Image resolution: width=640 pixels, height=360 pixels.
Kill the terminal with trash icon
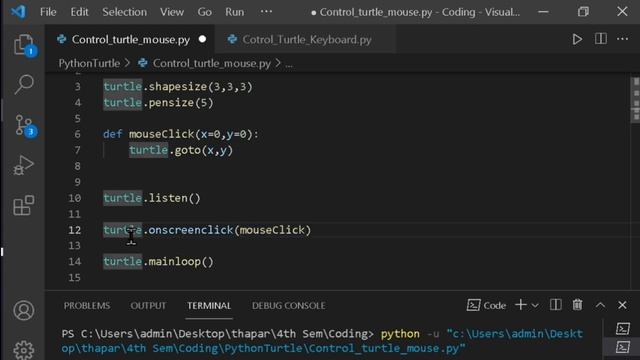pyautogui.click(x=577, y=305)
